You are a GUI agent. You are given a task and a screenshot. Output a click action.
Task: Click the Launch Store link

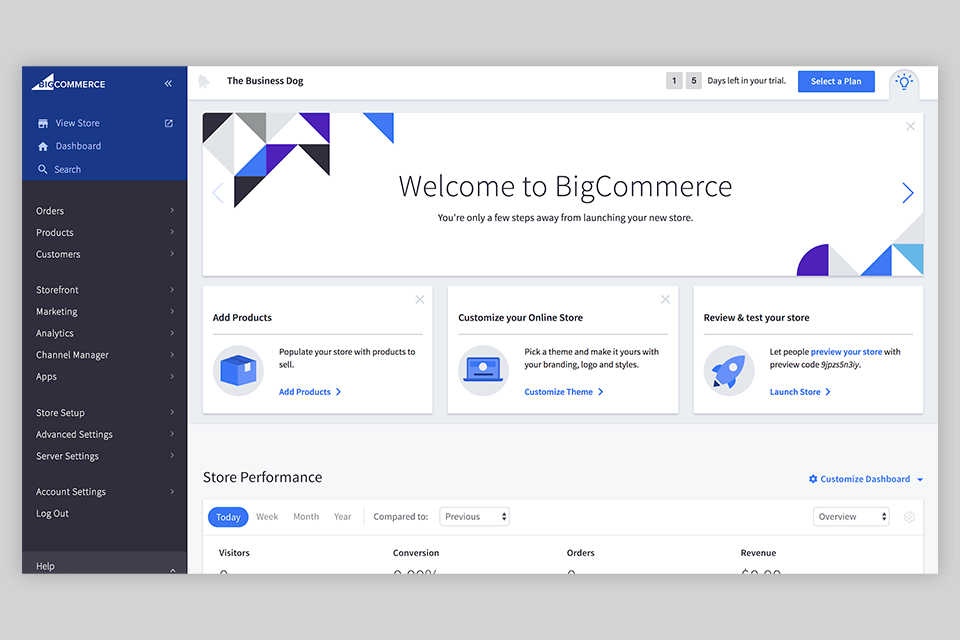pos(800,392)
